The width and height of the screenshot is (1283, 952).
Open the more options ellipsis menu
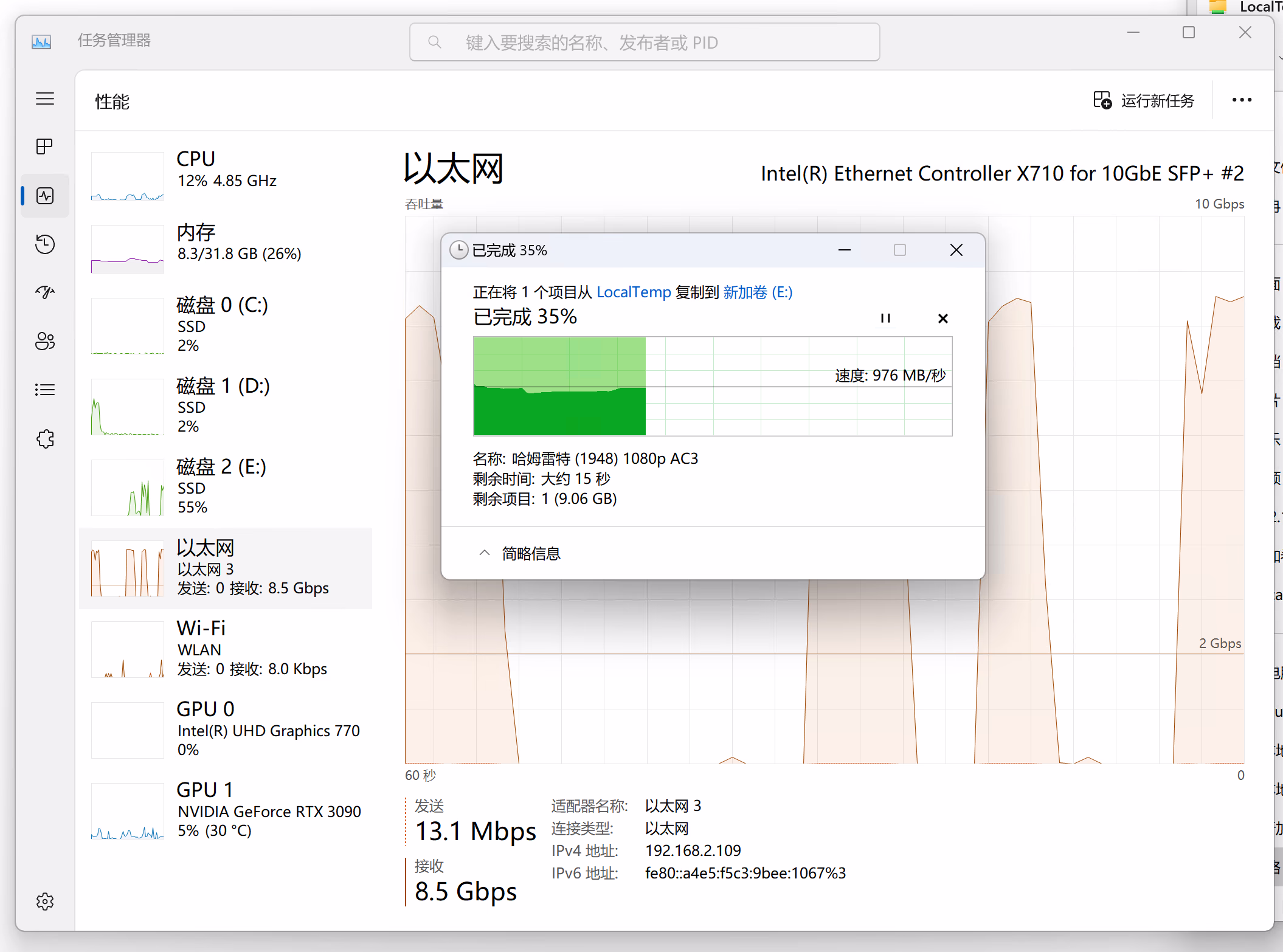(x=1242, y=100)
